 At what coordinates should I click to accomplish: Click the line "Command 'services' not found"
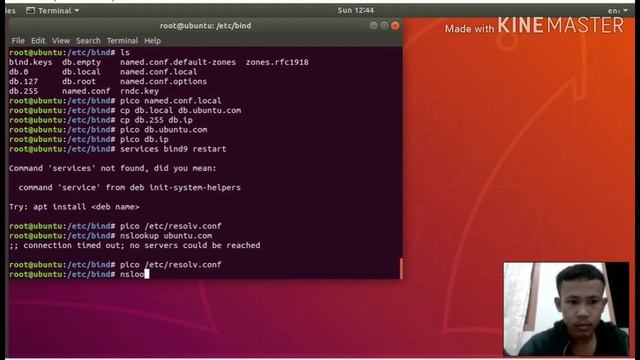113,169
